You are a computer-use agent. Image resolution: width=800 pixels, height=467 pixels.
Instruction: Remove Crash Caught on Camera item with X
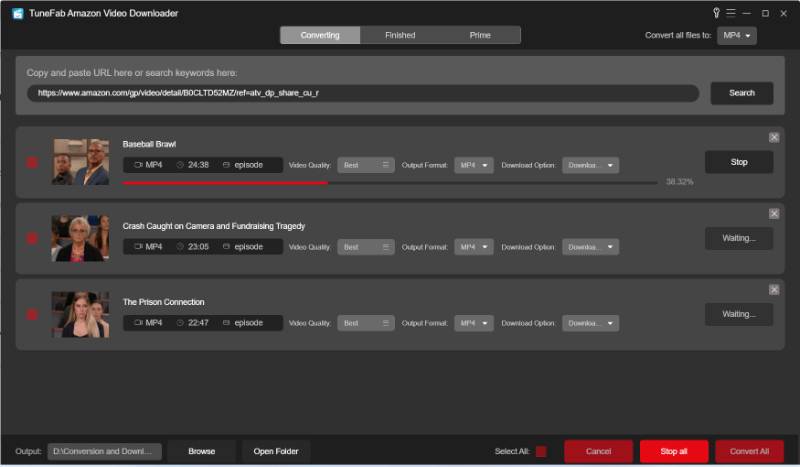point(774,213)
